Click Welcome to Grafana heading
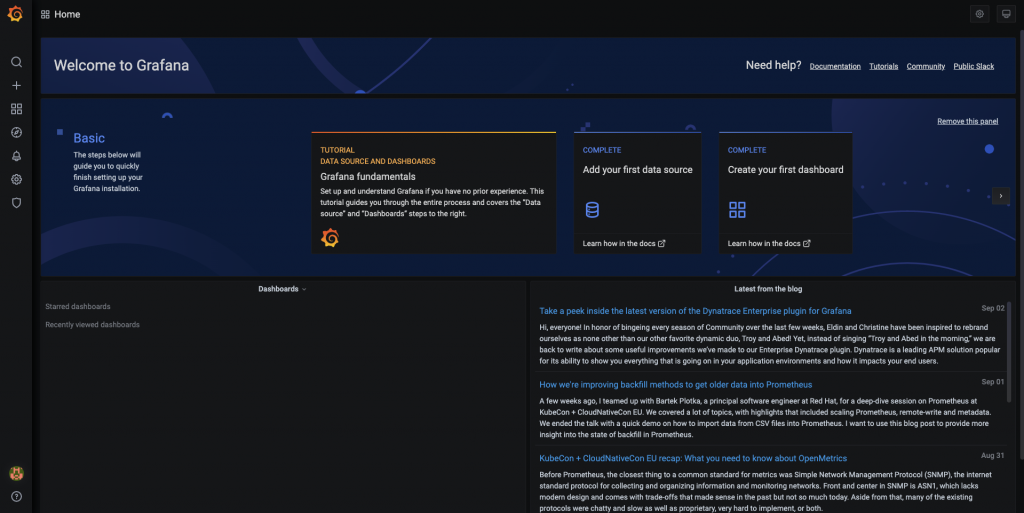The image size is (1024, 513). point(121,65)
